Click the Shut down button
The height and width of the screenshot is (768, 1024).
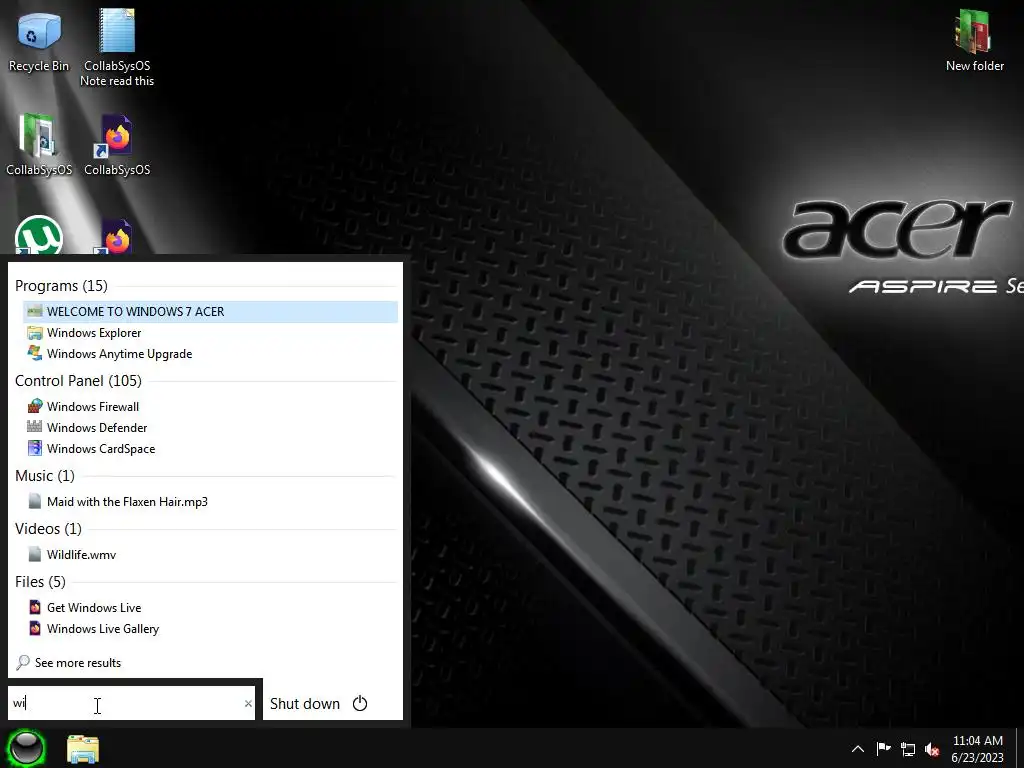(x=305, y=703)
